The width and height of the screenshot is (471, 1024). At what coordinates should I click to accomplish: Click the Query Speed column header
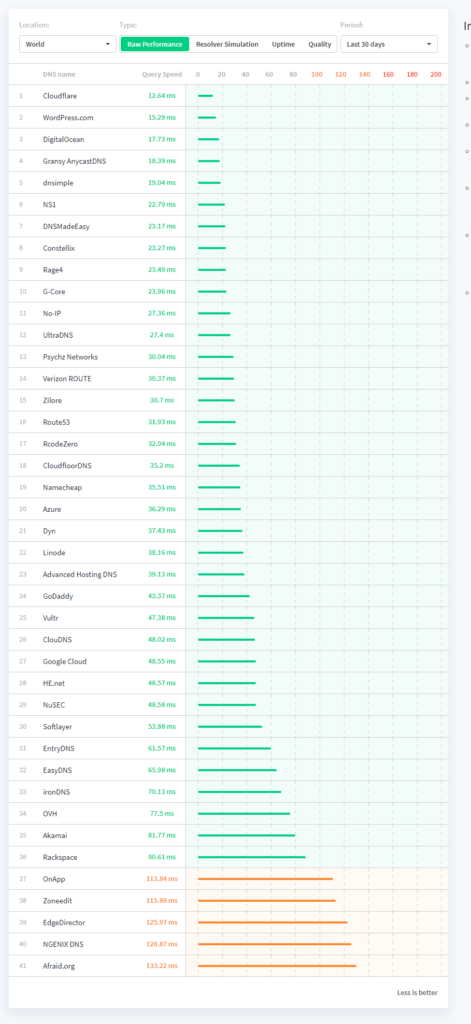pyautogui.click(x=162, y=74)
